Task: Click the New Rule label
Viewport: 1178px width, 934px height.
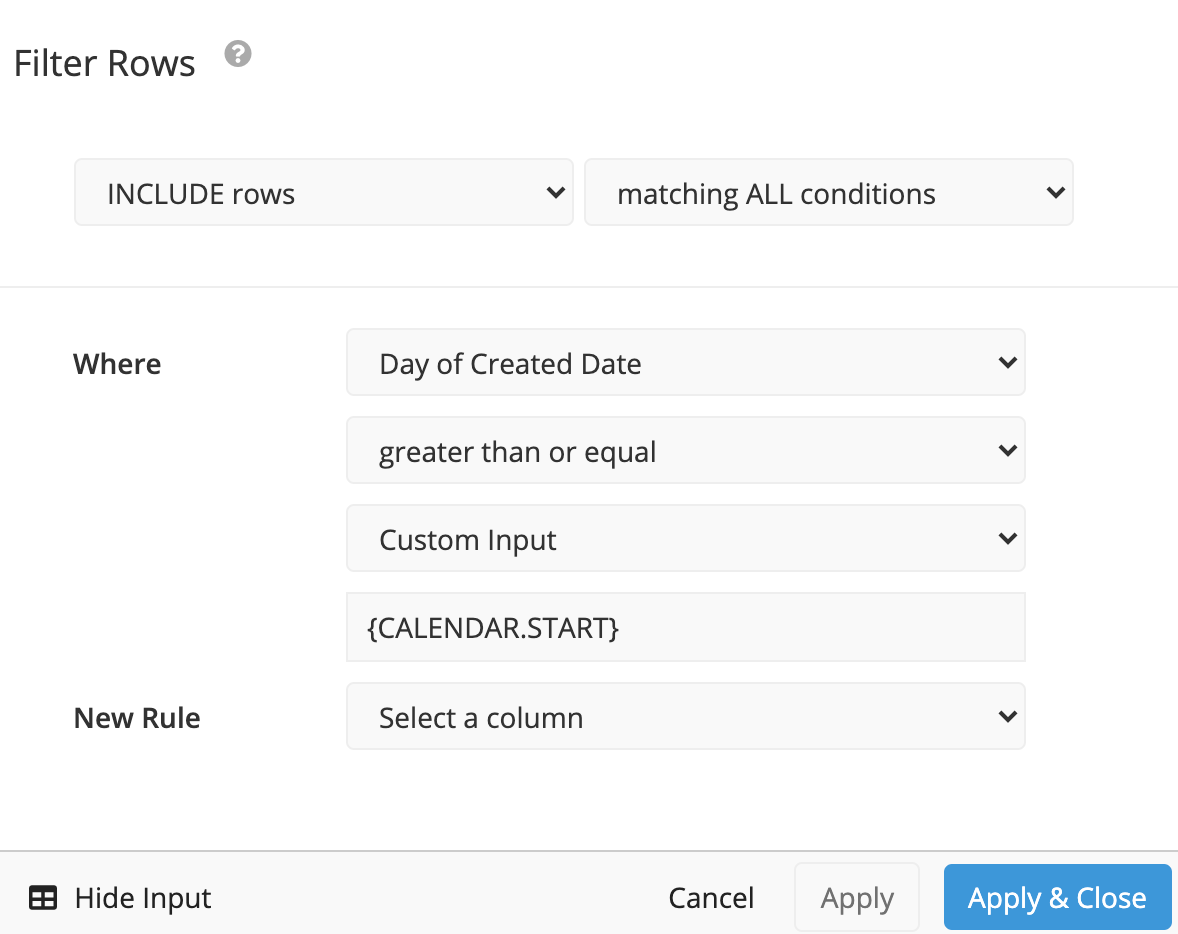Action: point(137,718)
